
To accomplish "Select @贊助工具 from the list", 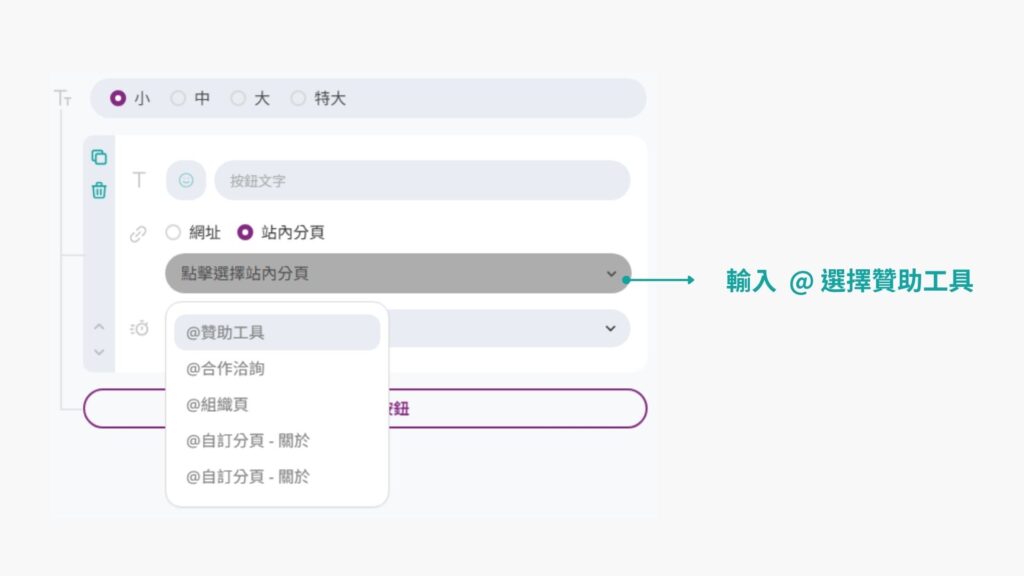I will [277, 332].
